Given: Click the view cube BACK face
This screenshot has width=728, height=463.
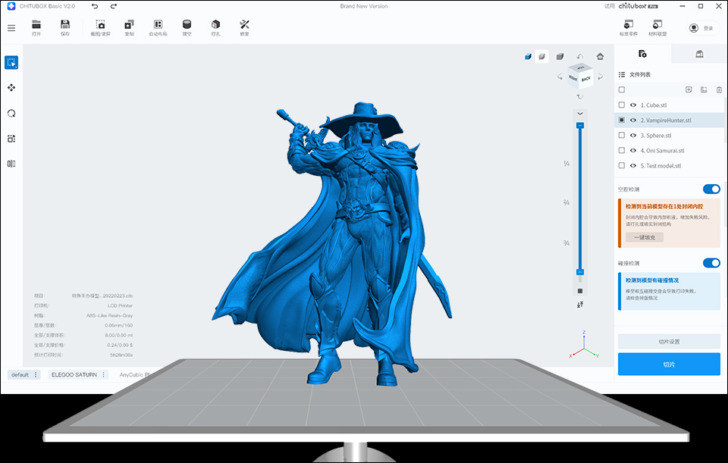Looking at the screenshot, I should point(586,79).
